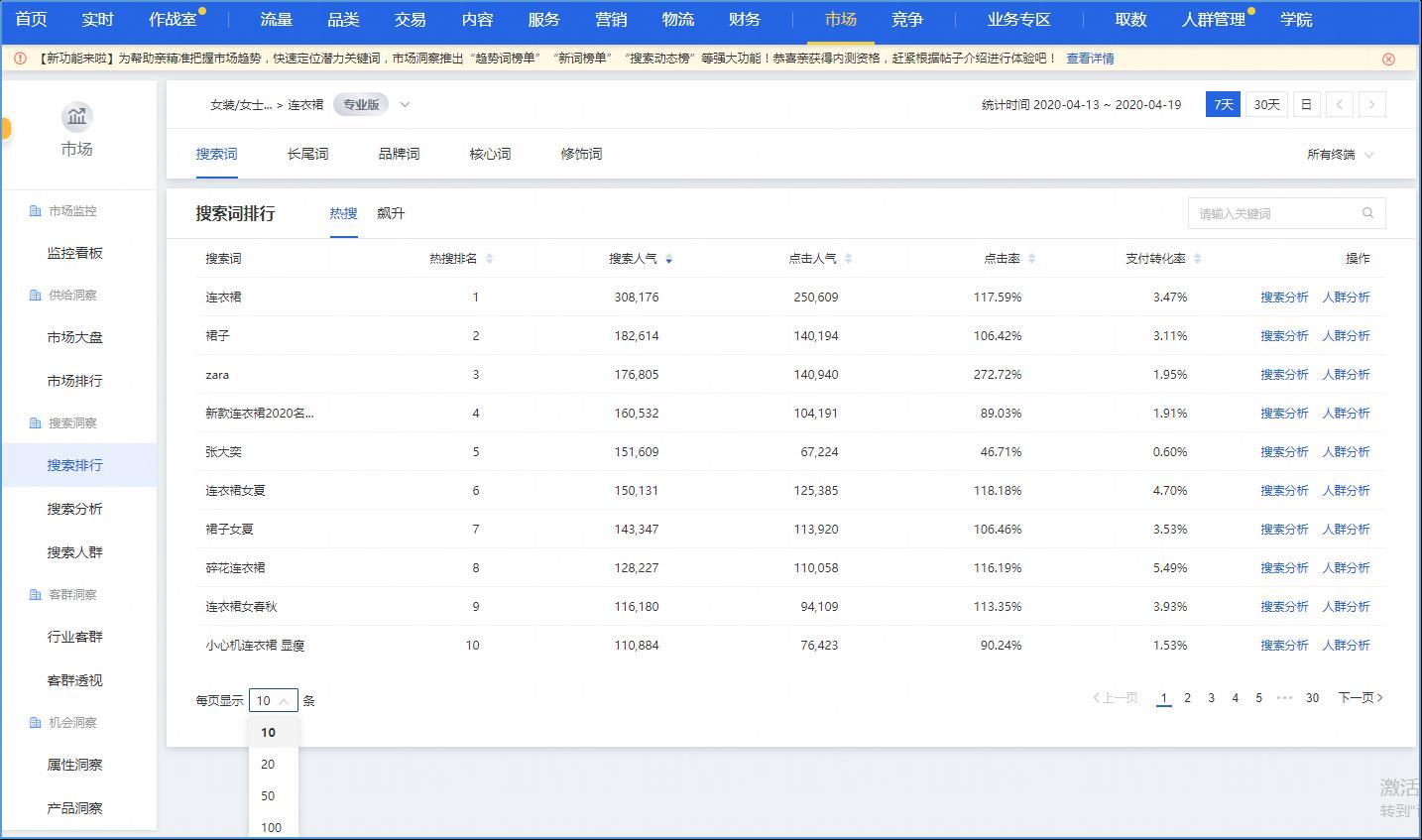Switch to 长尾词 tab
Image resolution: width=1422 pixels, height=840 pixels.
click(x=307, y=154)
